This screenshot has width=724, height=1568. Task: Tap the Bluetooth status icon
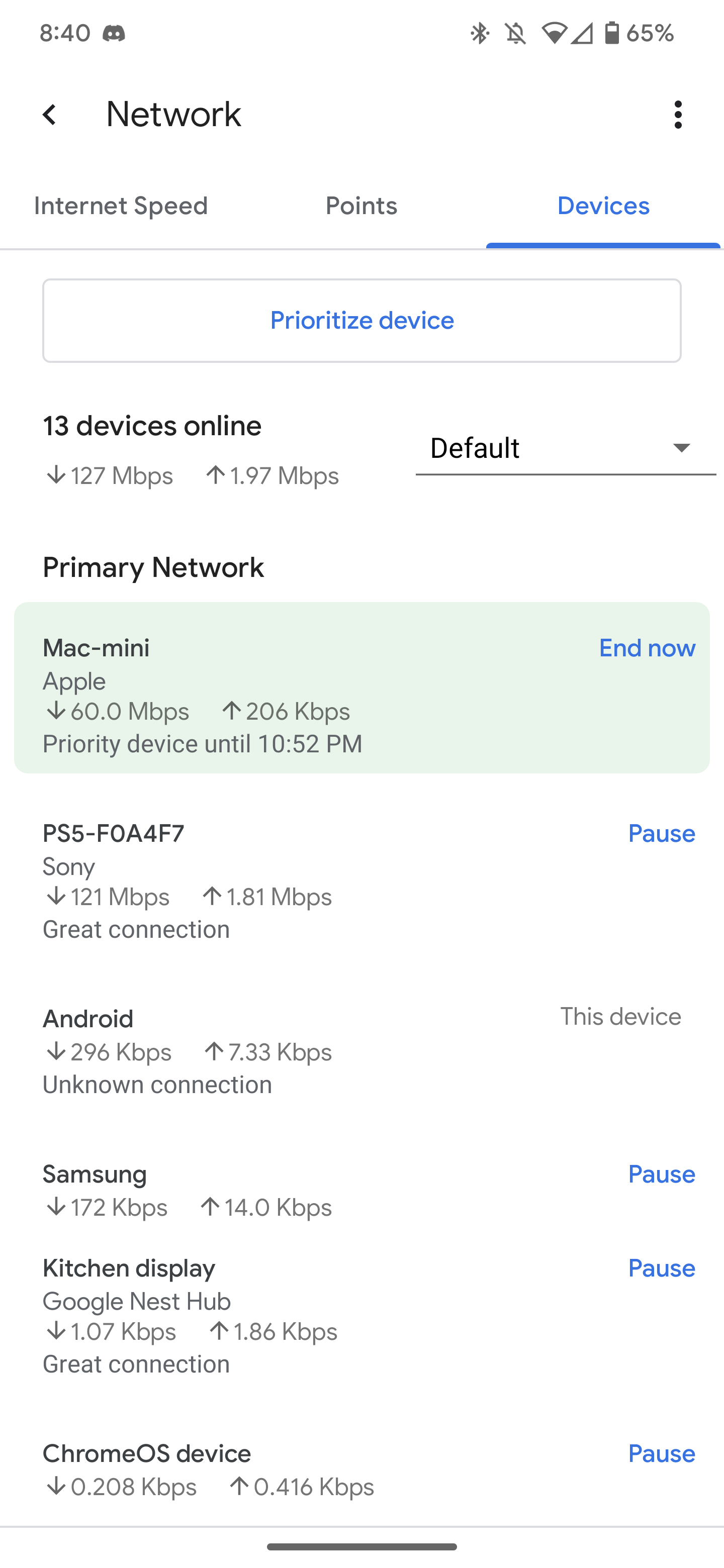tap(480, 33)
